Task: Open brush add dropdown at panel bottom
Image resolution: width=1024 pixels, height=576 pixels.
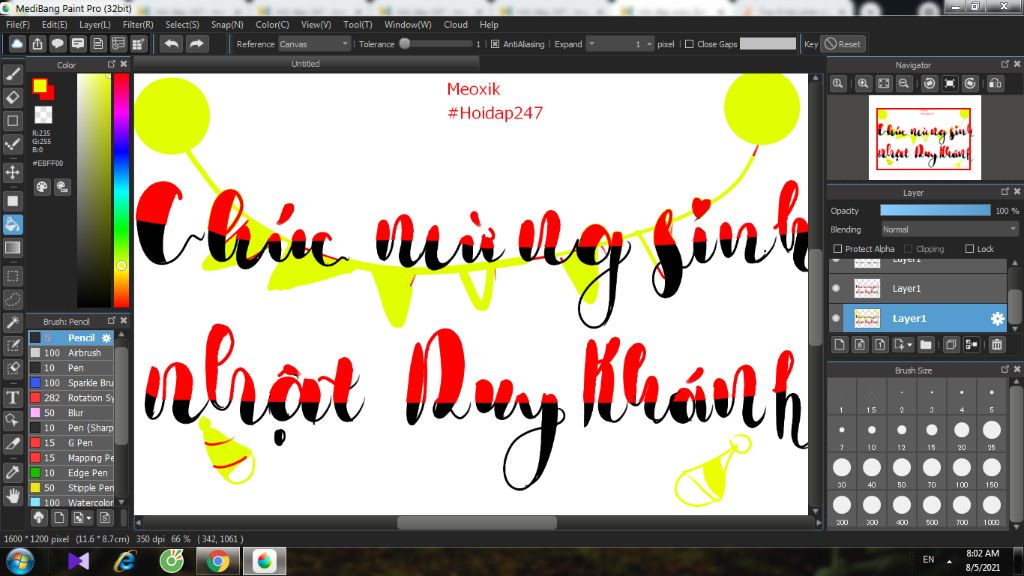Action: [x=88, y=519]
